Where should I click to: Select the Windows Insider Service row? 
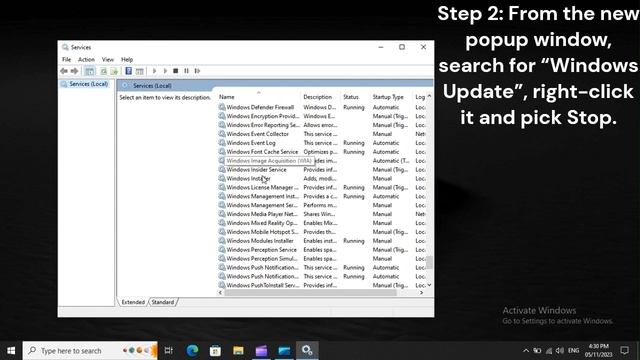tap(256, 170)
